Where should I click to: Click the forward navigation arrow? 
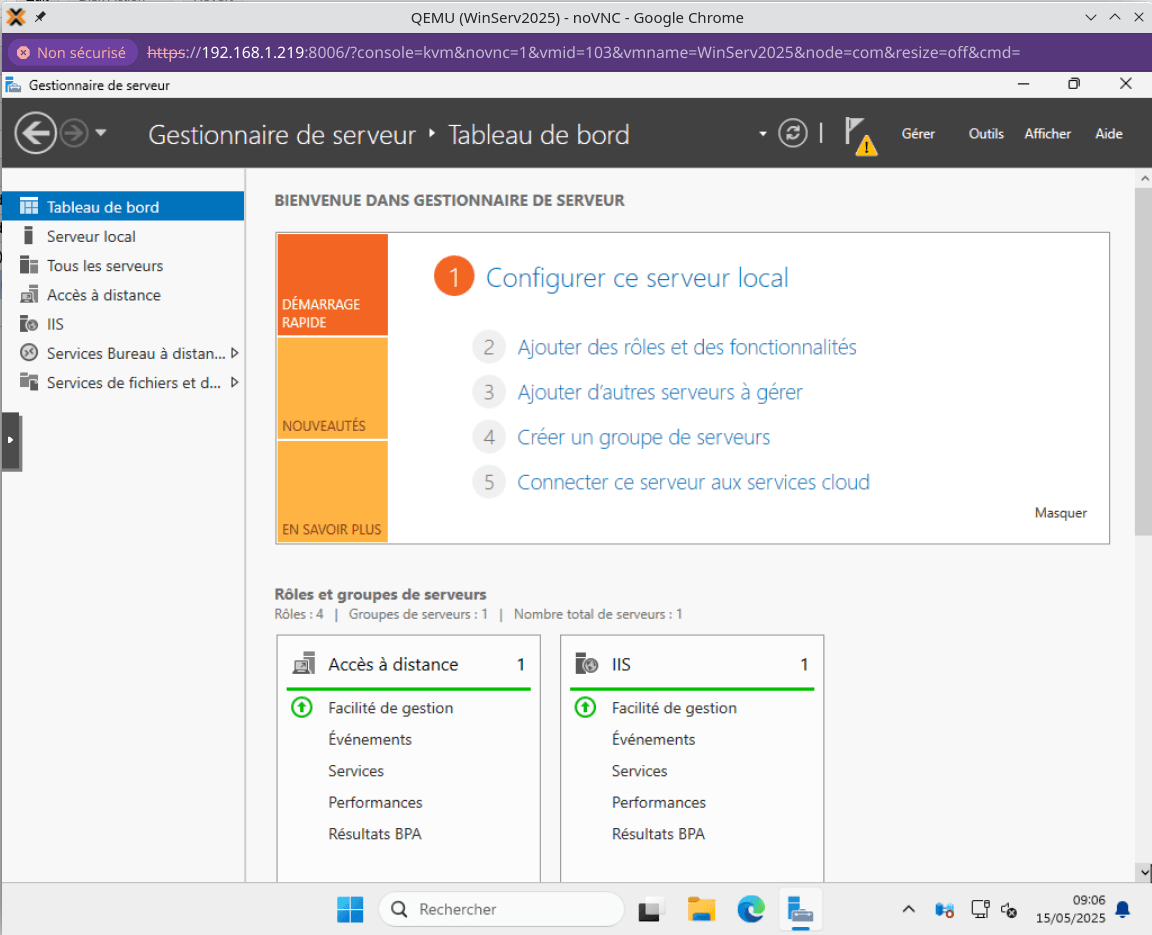click(x=74, y=133)
